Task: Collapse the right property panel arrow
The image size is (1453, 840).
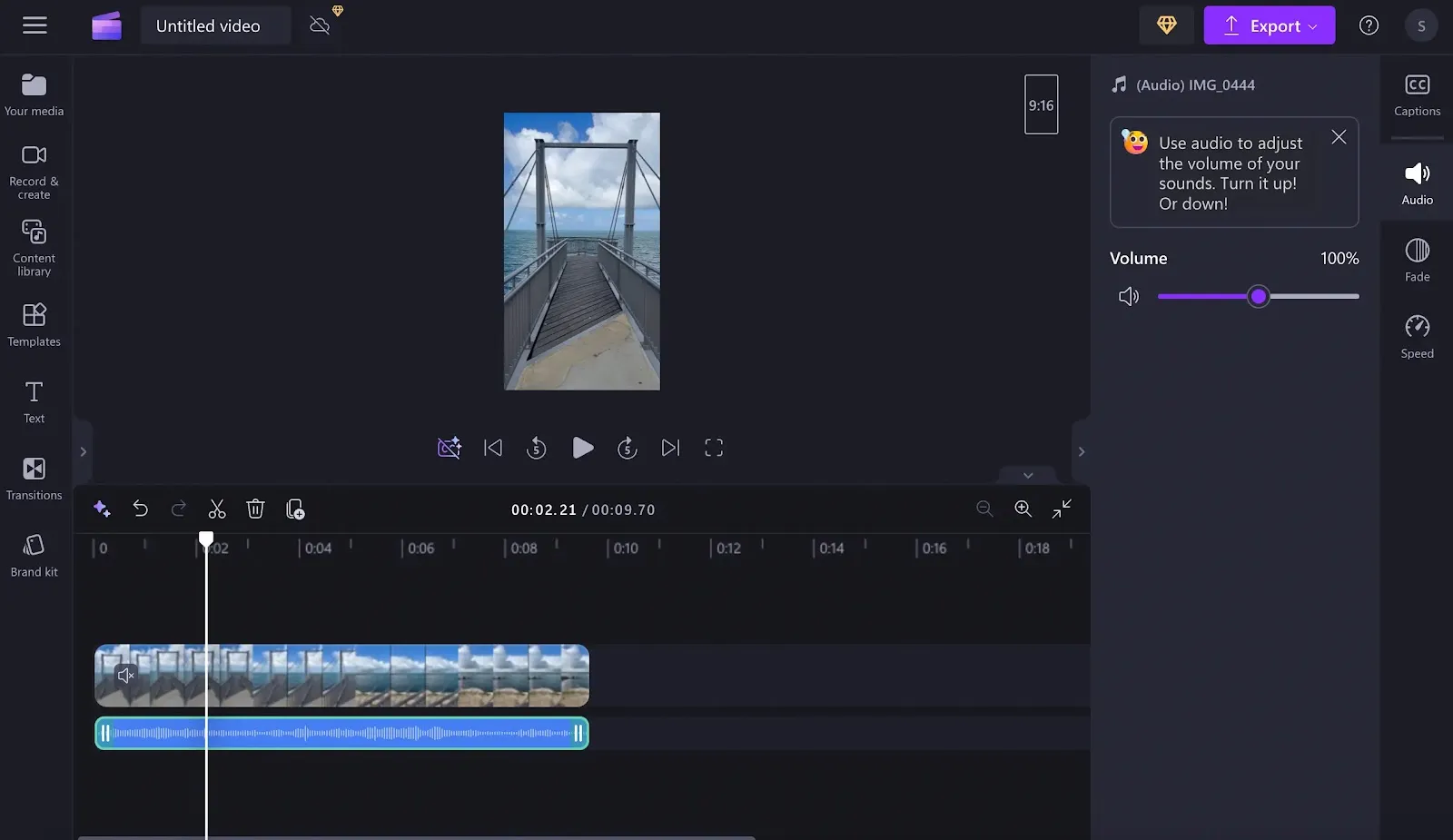Action: (x=1081, y=451)
